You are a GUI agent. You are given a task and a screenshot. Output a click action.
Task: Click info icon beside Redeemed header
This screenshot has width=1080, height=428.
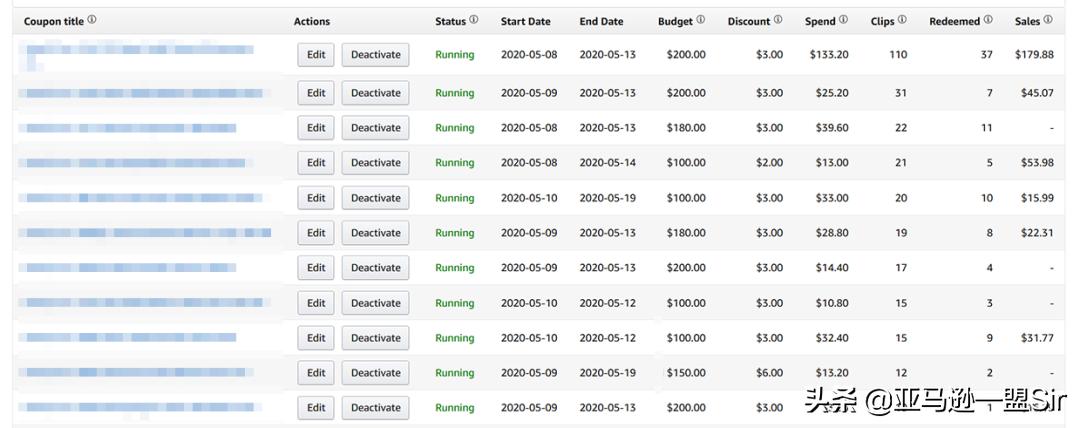coord(989,20)
